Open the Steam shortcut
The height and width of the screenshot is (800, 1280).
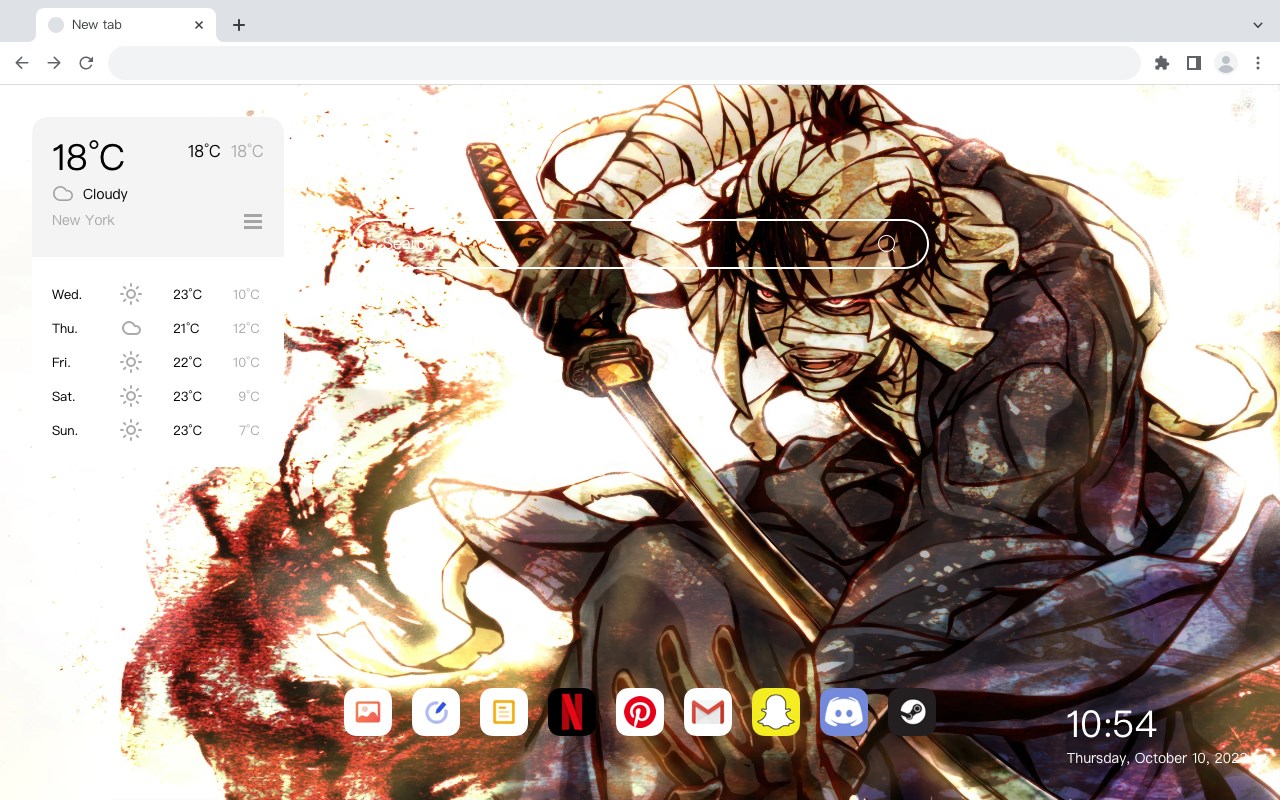click(x=912, y=712)
